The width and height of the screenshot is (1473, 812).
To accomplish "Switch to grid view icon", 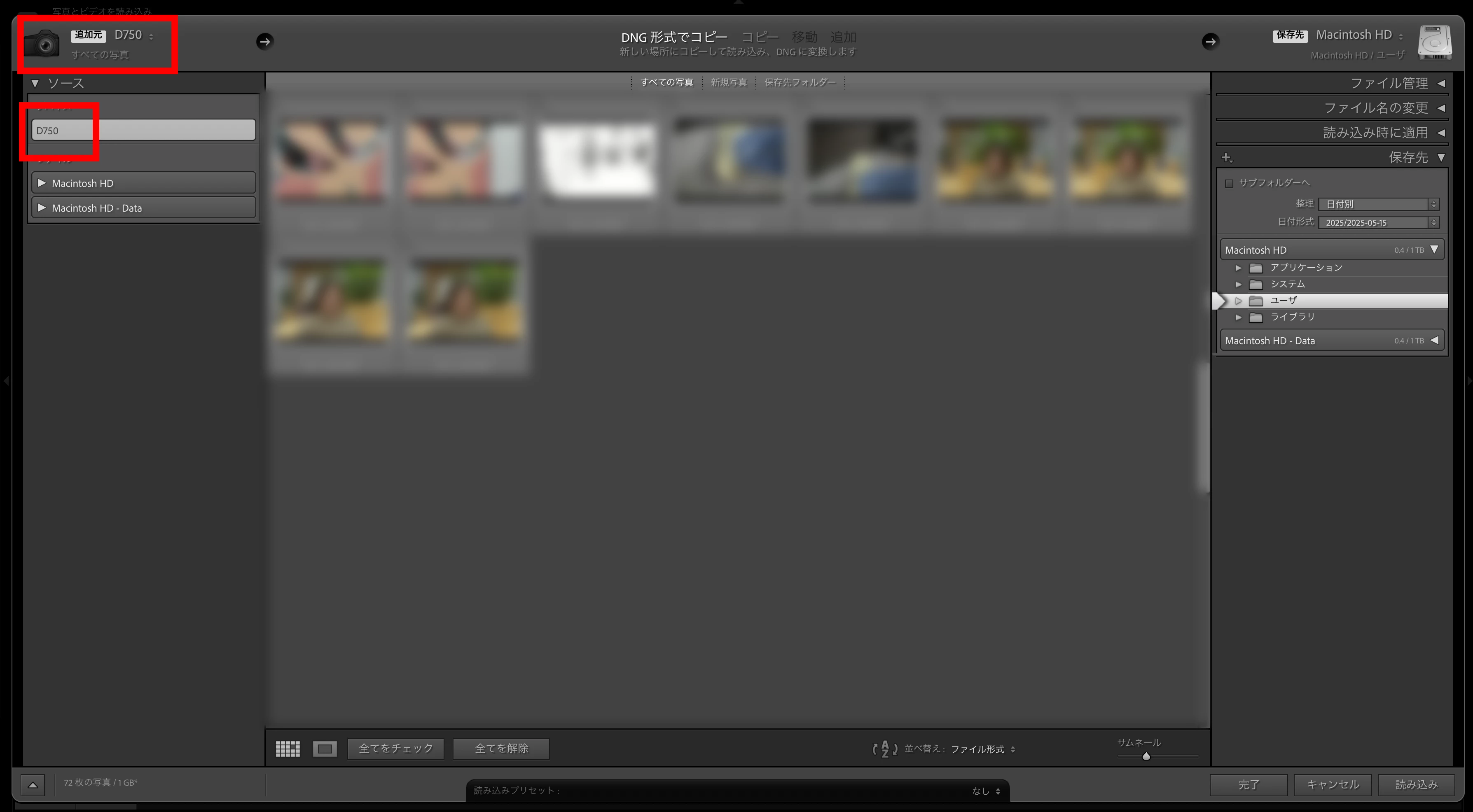I will pyautogui.click(x=288, y=749).
